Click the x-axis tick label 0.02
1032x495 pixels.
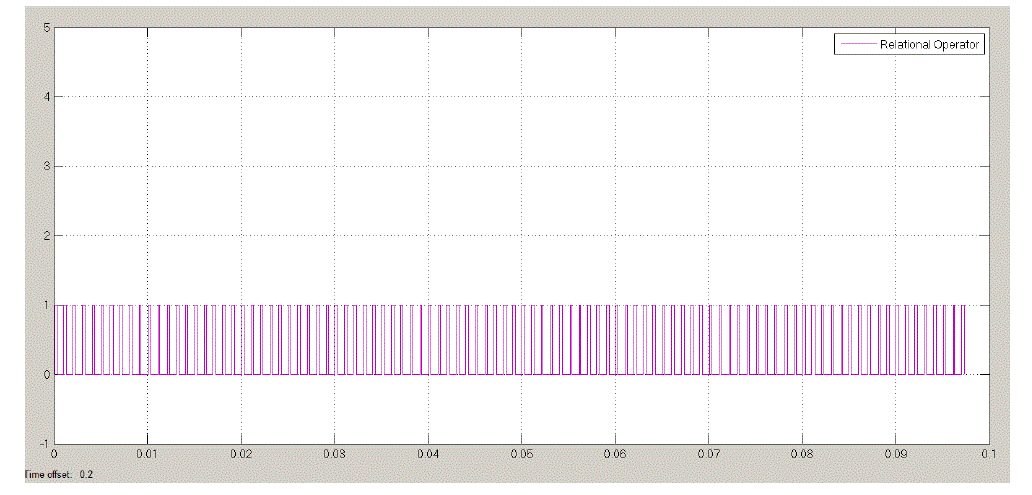[241, 453]
